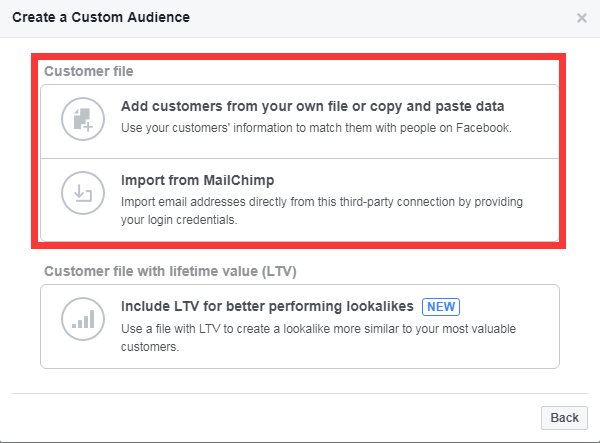The height and width of the screenshot is (443, 600).
Task: Choose the Import from MailChimp heading
Action: [x=197, y=180]
